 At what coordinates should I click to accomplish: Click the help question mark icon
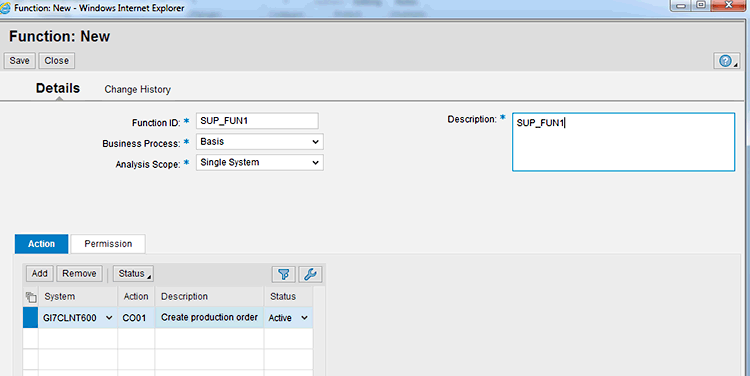tap(727, 61)
